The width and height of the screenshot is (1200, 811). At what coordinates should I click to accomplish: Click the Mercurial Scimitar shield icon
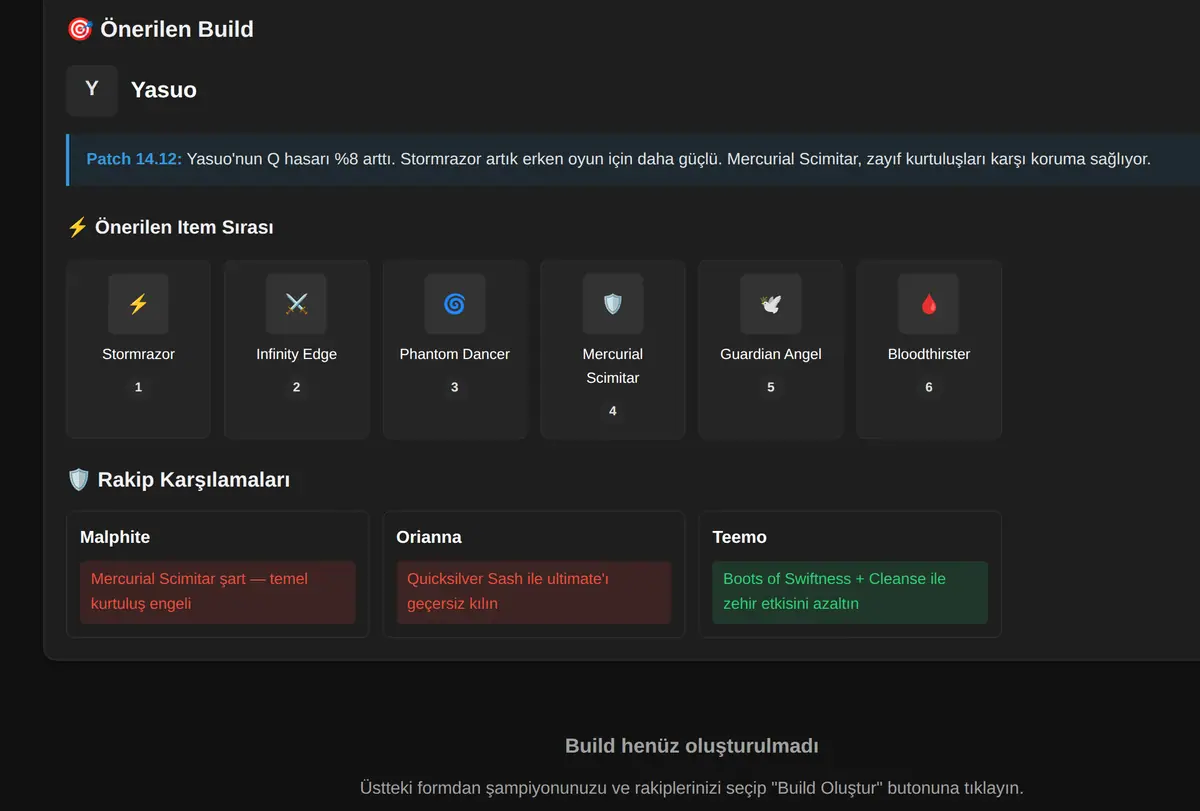click(x=613, y=304)
